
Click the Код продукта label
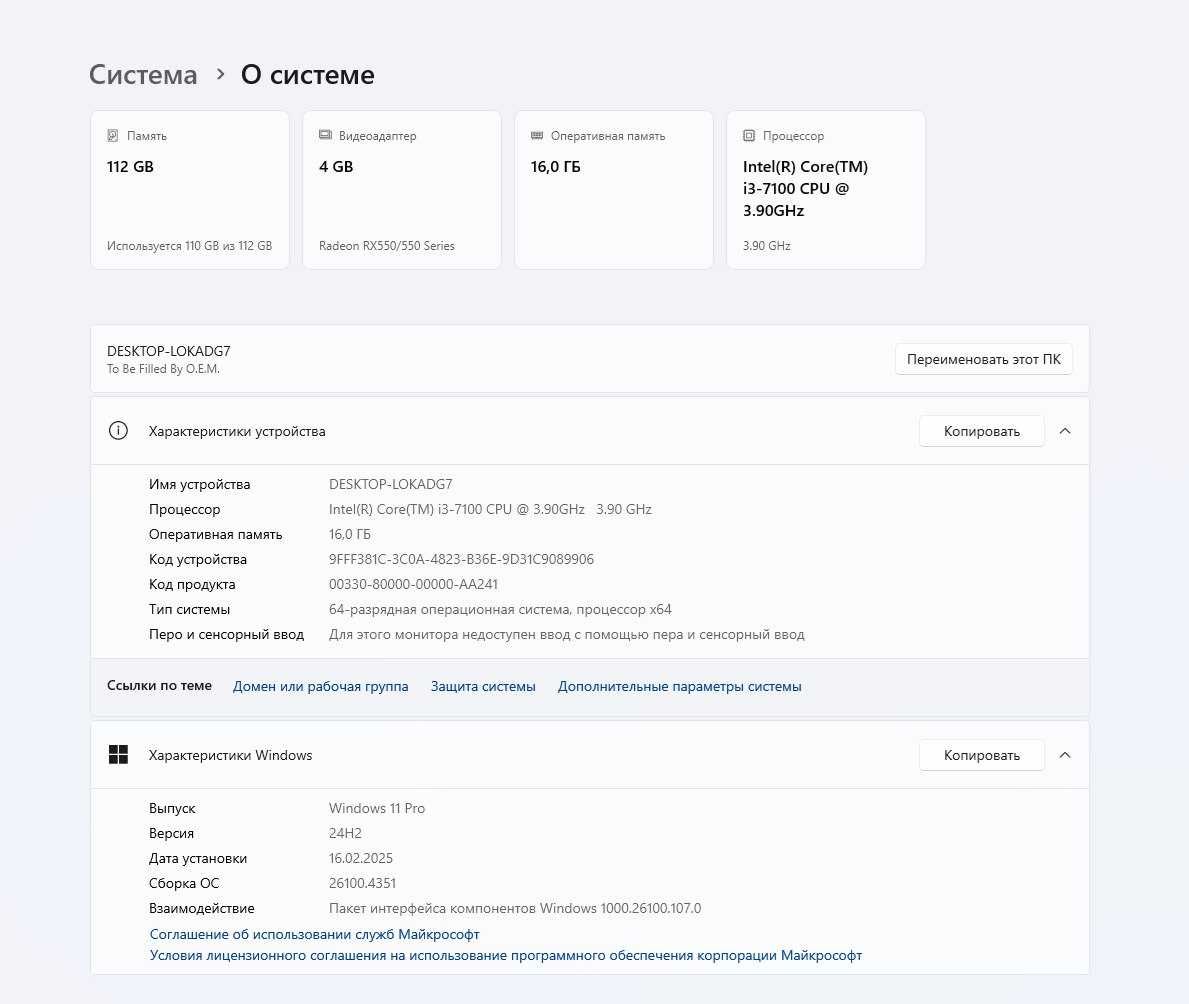[192, 585]
